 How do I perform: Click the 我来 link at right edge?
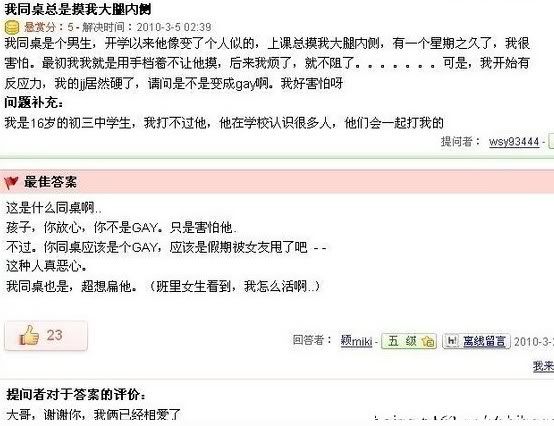[x=543, y=366]
